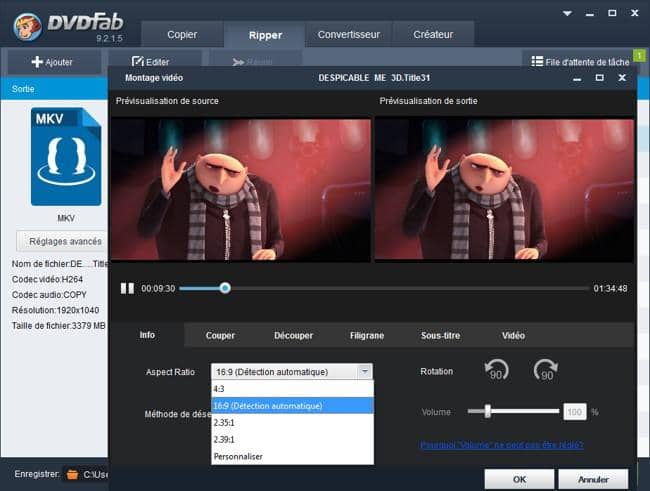Click the Annuler button
Screen dimensions: 650x491
pos(593,479)
